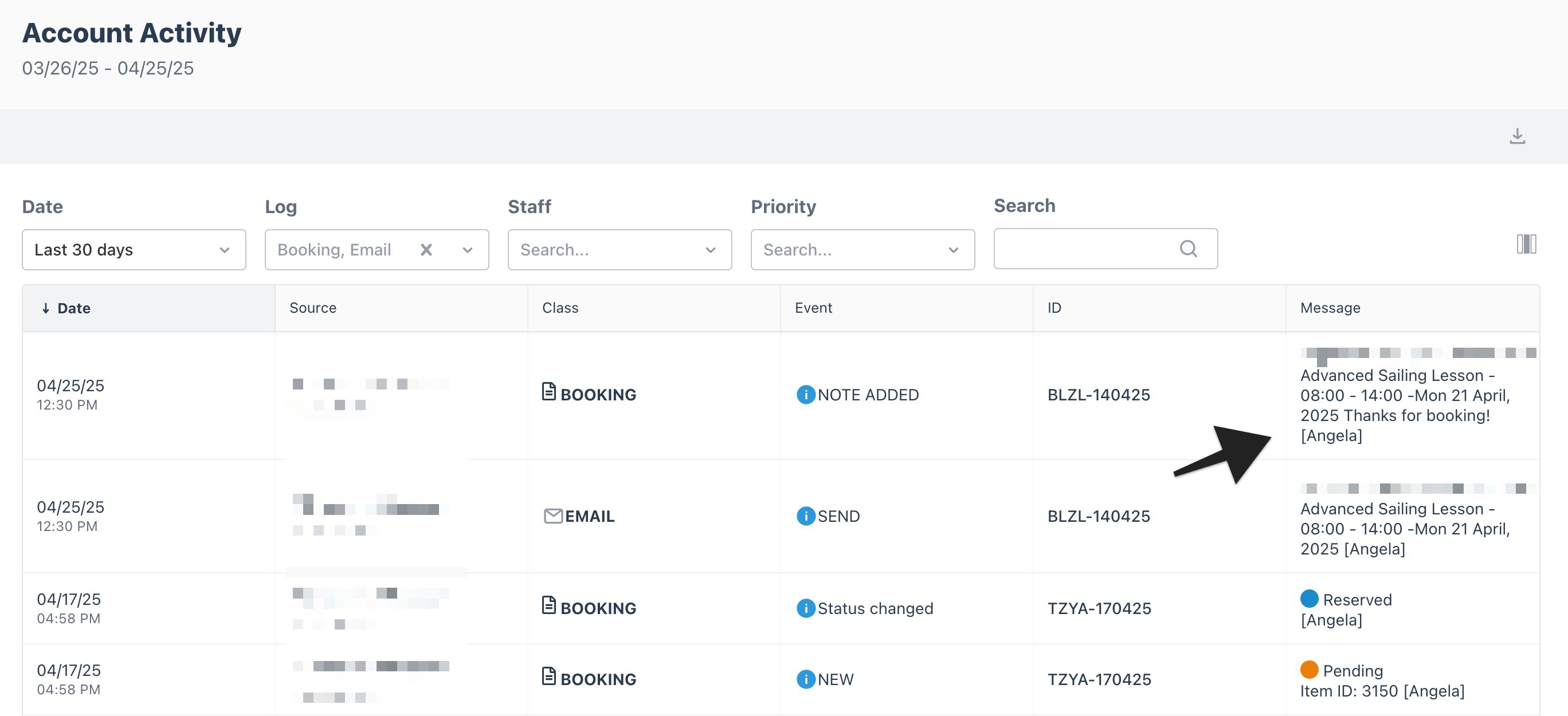
Task: Click the magnifier icon in Search field
Action: click(1188, 248)
